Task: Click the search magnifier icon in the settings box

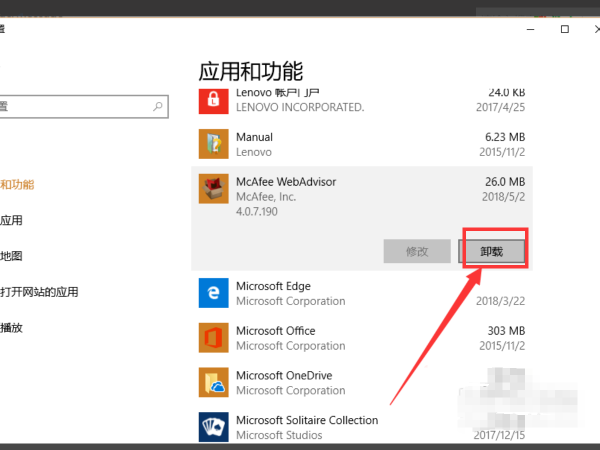Action: click(158, 106)
